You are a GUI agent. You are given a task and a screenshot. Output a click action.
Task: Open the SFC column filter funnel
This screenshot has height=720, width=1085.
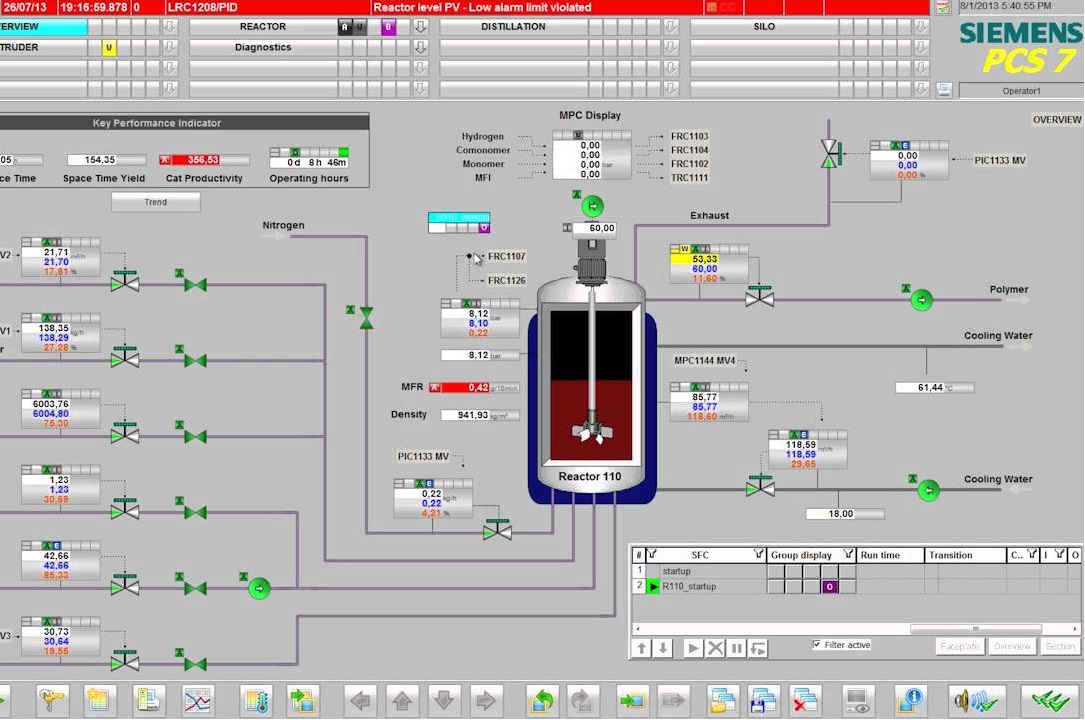[759, 555]
